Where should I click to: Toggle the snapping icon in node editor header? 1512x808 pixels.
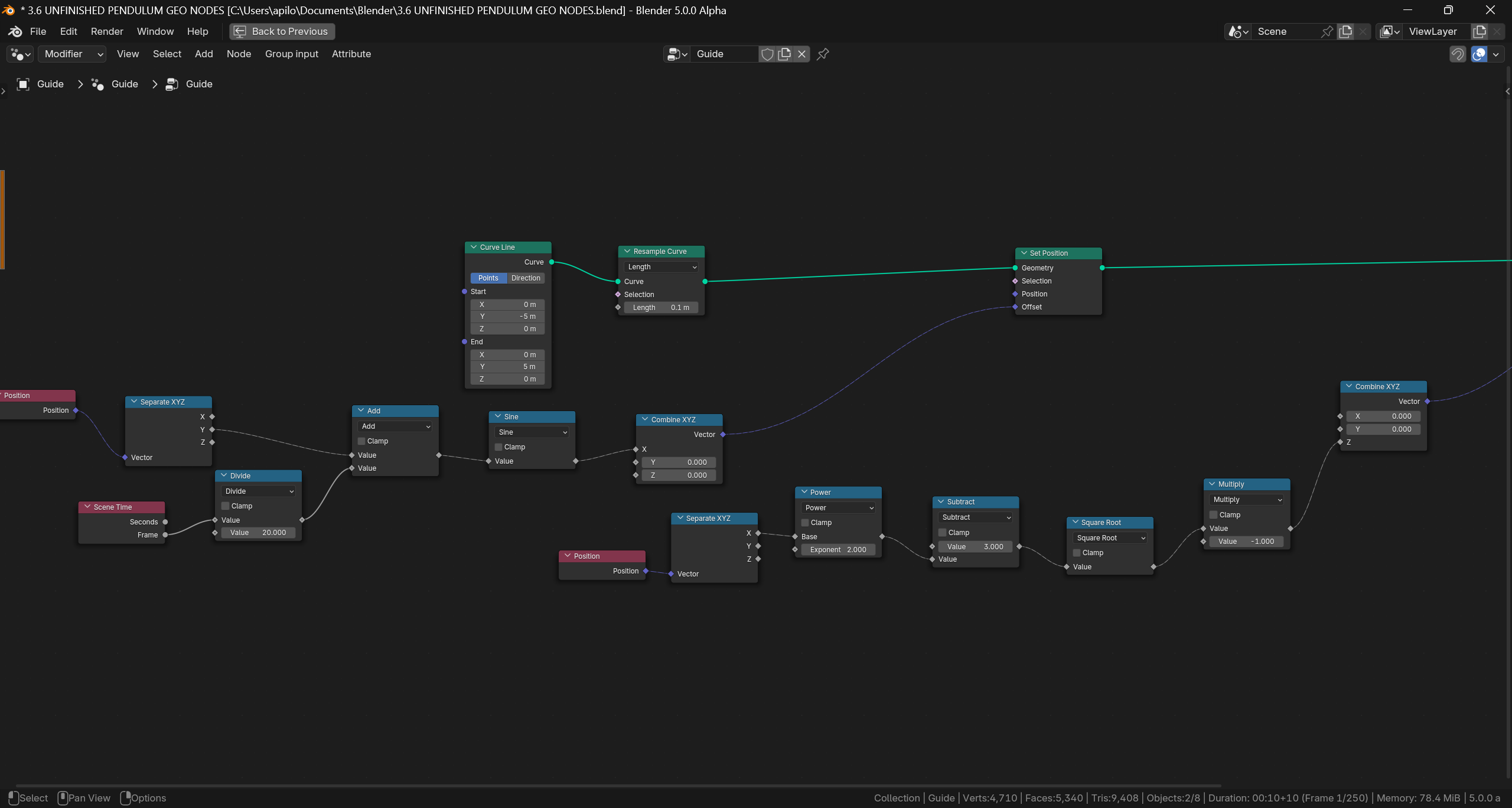click(x=1458, y=54)
